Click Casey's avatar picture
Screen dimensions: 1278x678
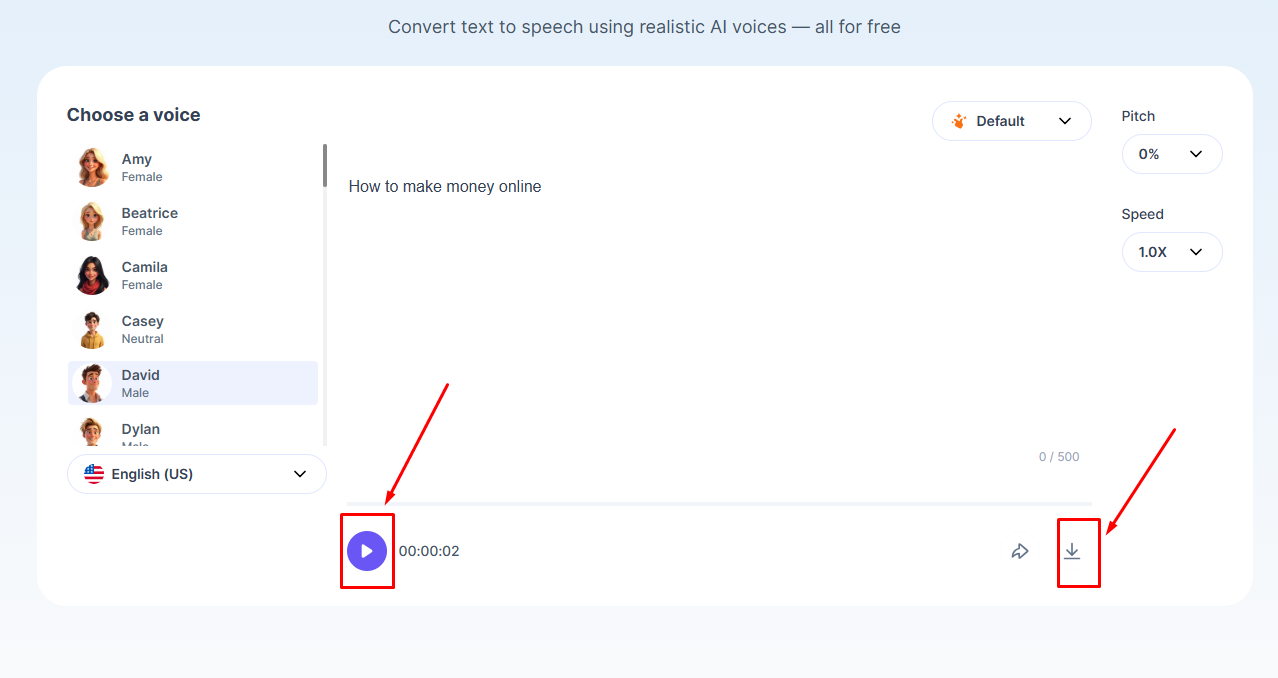point(91,329)
